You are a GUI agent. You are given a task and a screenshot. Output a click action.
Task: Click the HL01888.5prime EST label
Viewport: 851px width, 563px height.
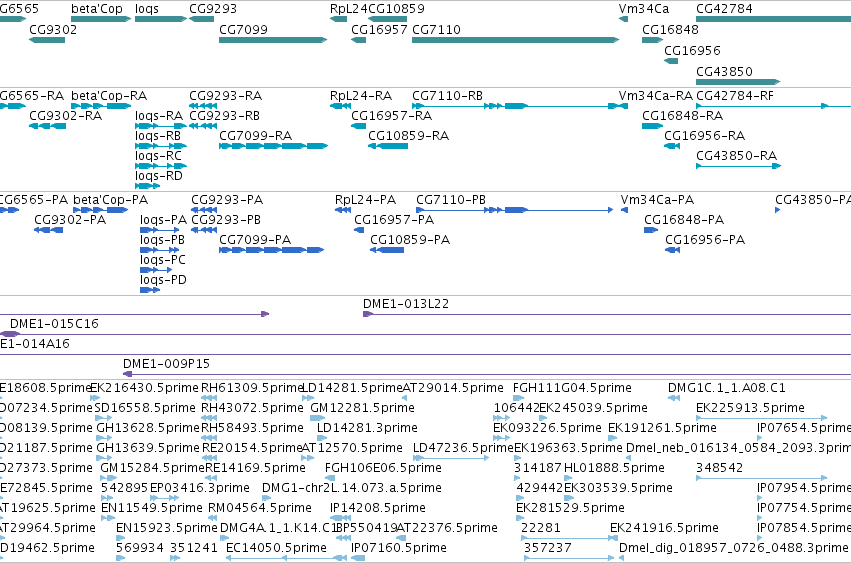click(614, 468)
